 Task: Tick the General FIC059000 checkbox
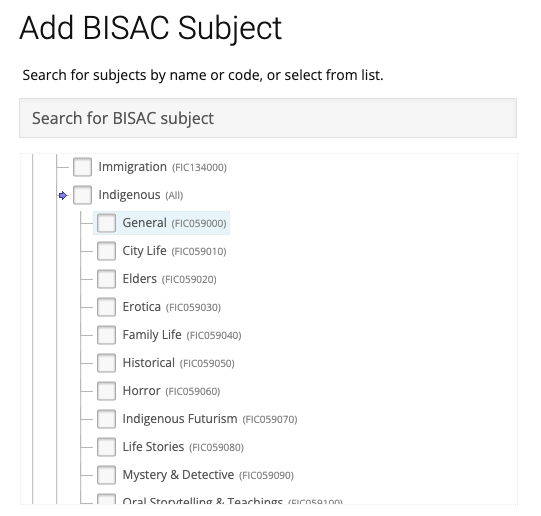click(x=106, y=223)
